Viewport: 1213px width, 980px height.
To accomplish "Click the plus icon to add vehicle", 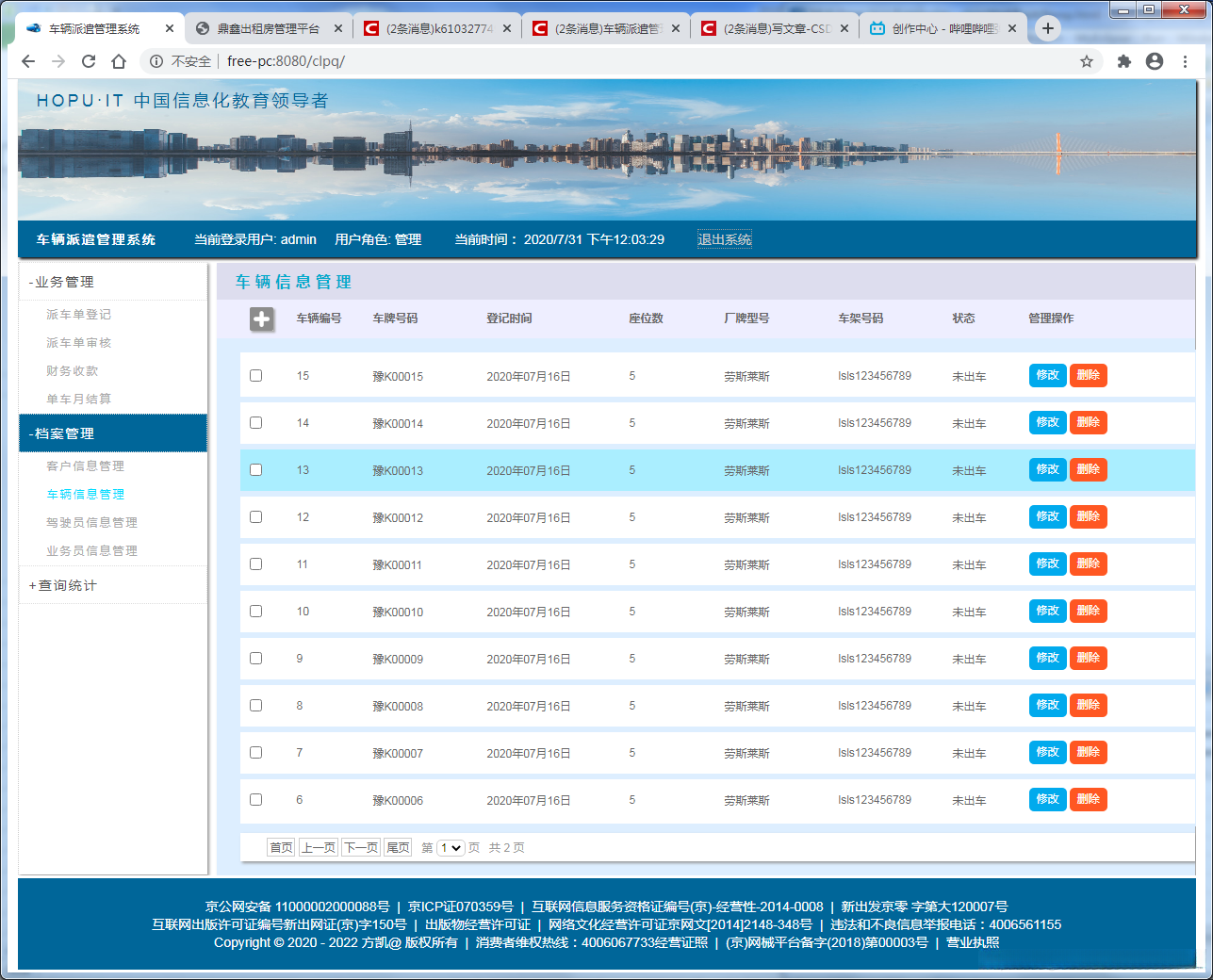I will (x=261, y=319).
